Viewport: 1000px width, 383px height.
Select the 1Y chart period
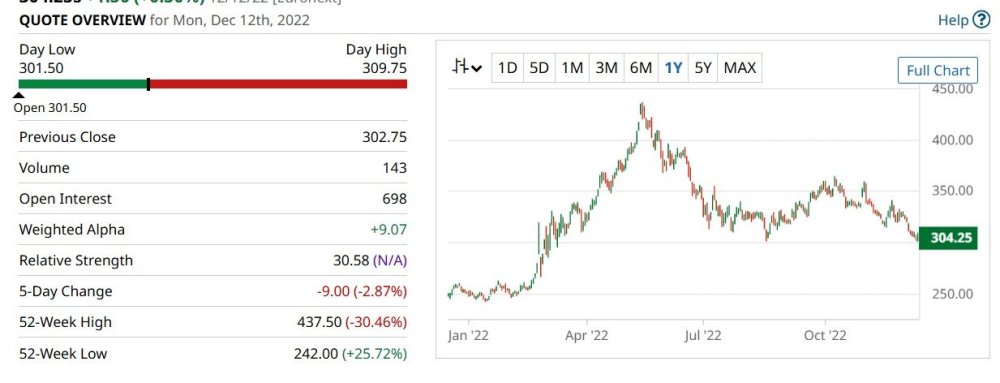[673, 68]
